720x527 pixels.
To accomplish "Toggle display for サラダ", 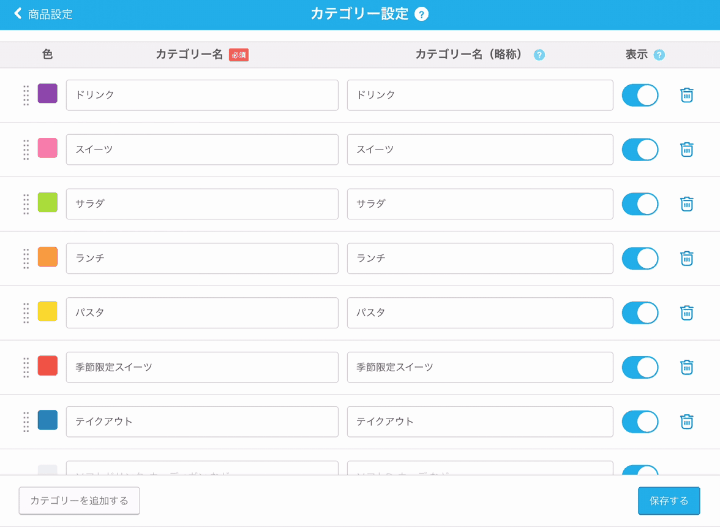I will point(640,204).
